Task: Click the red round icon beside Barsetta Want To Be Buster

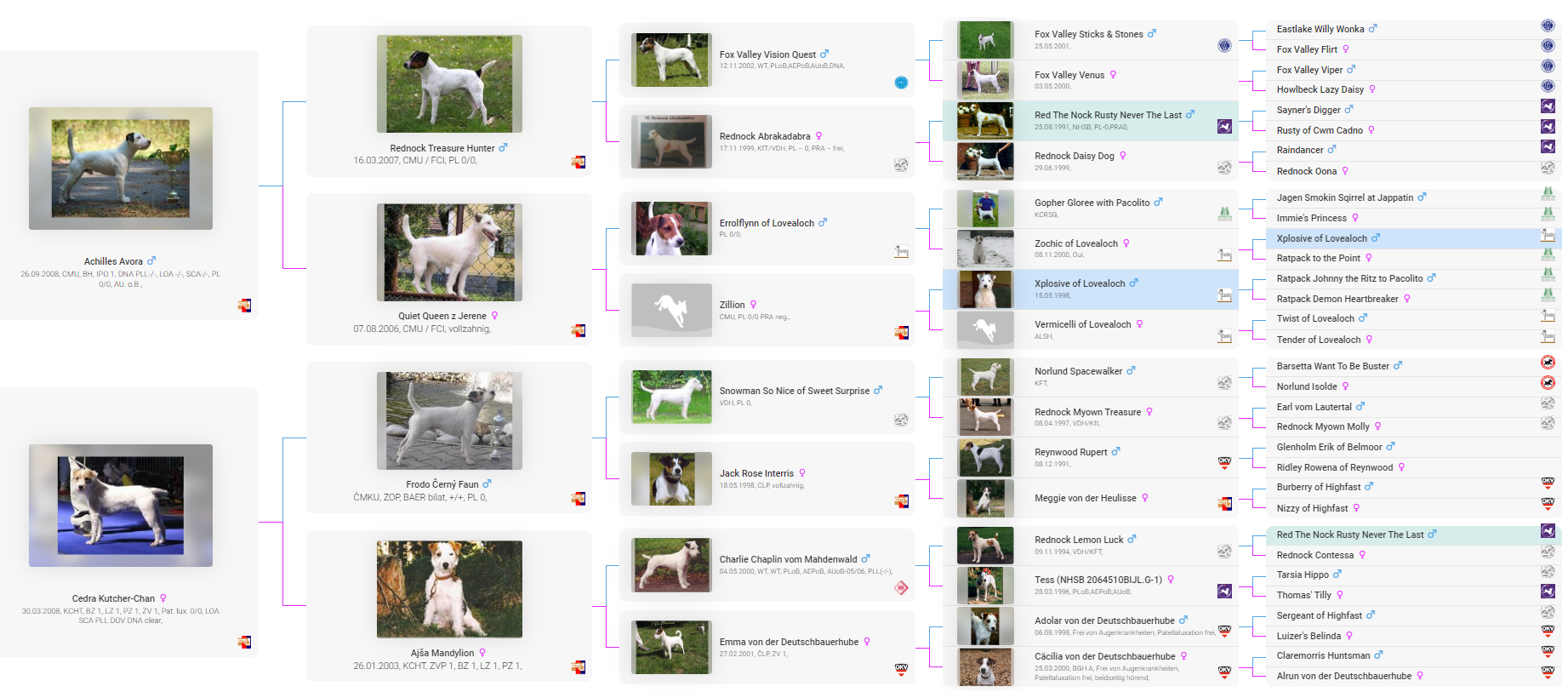Action: 1548,363
